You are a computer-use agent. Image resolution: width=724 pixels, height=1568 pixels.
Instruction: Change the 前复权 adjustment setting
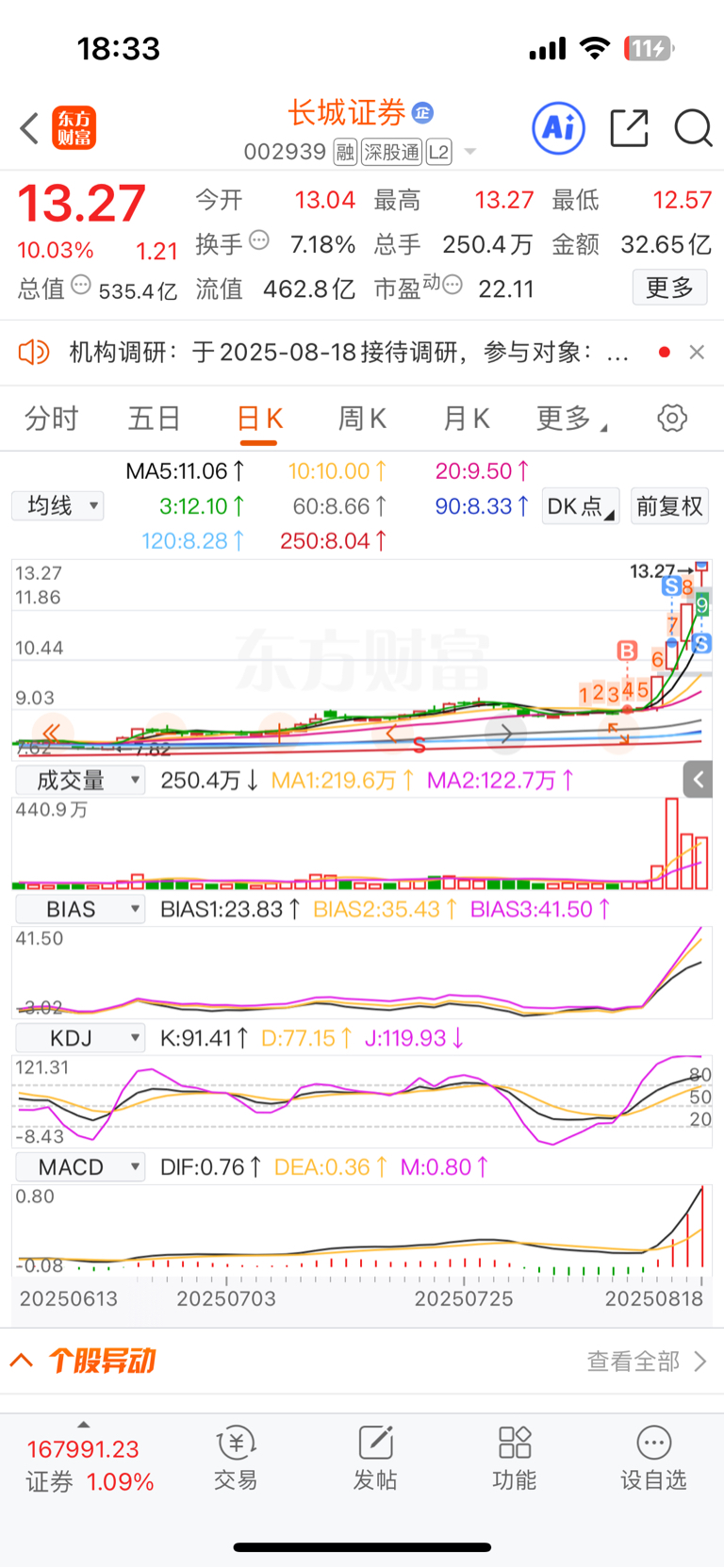[669, 506]
